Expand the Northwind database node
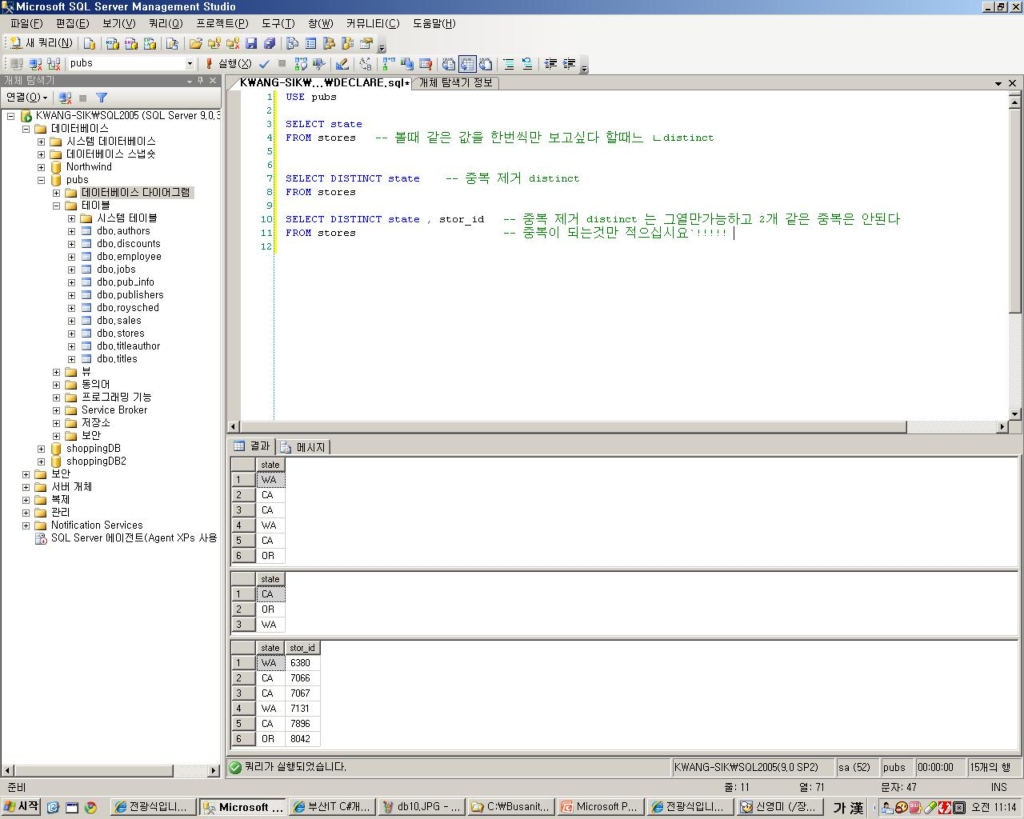1024x819 pixels. tap(41, 167)
